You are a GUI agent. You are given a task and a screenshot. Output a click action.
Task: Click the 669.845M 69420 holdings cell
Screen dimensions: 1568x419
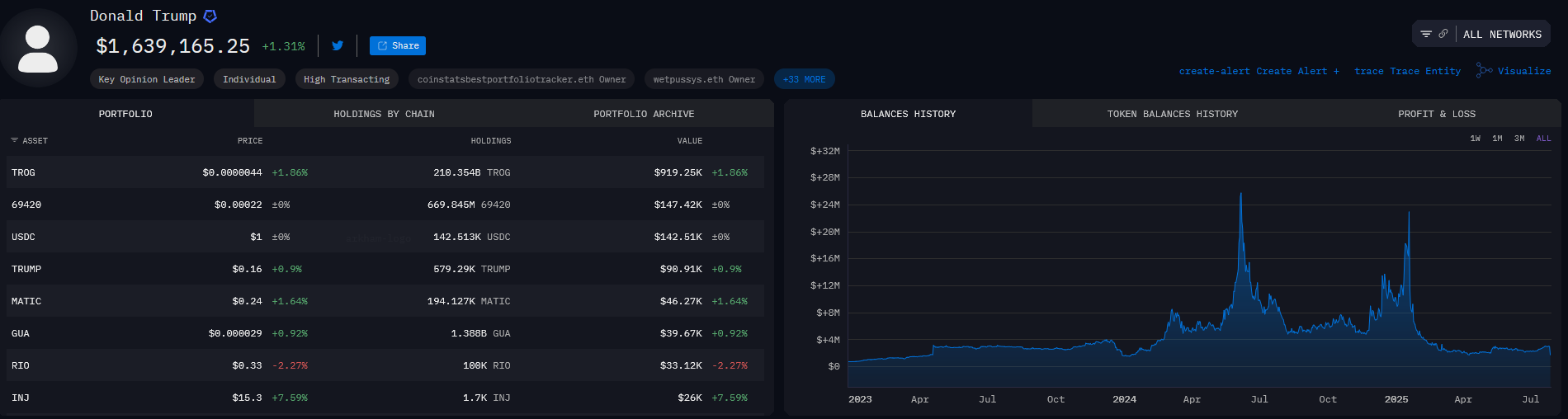coord(469,205)
